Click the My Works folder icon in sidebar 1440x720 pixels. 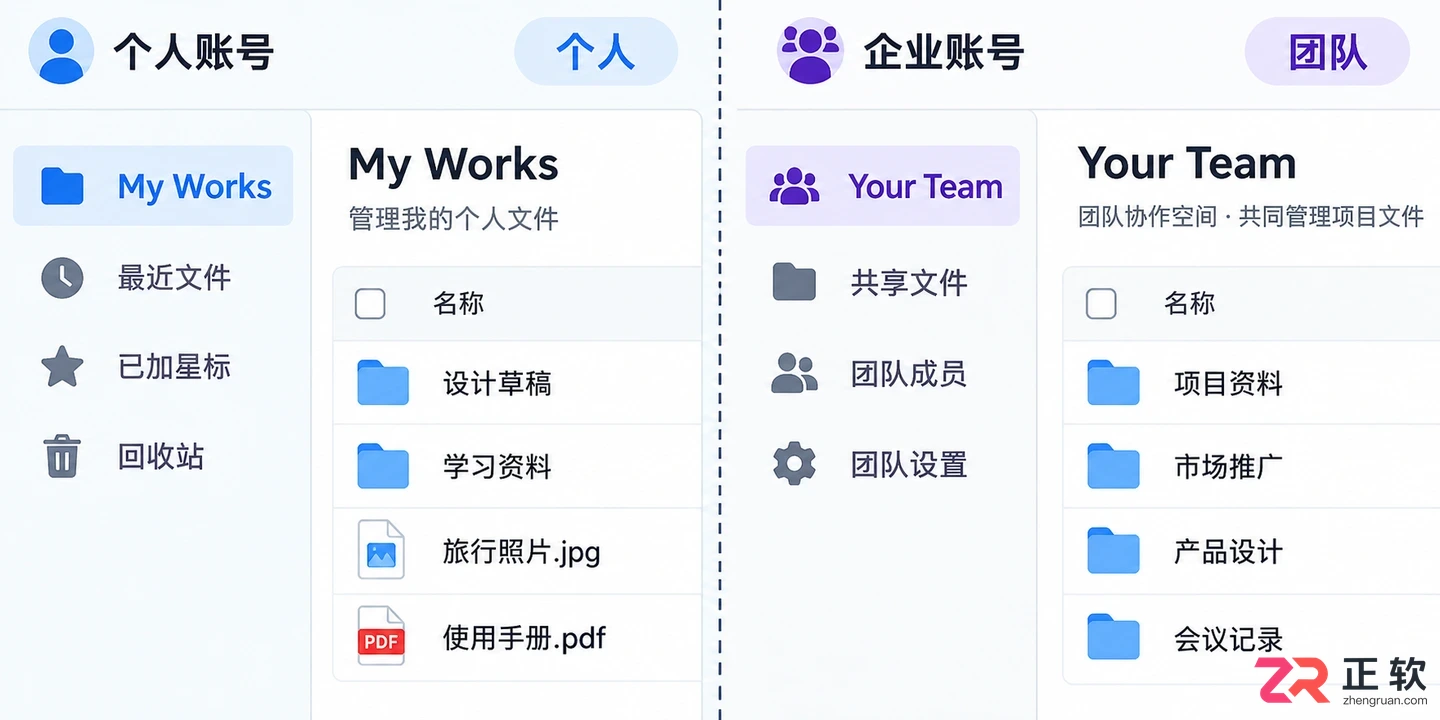(62, 186)
